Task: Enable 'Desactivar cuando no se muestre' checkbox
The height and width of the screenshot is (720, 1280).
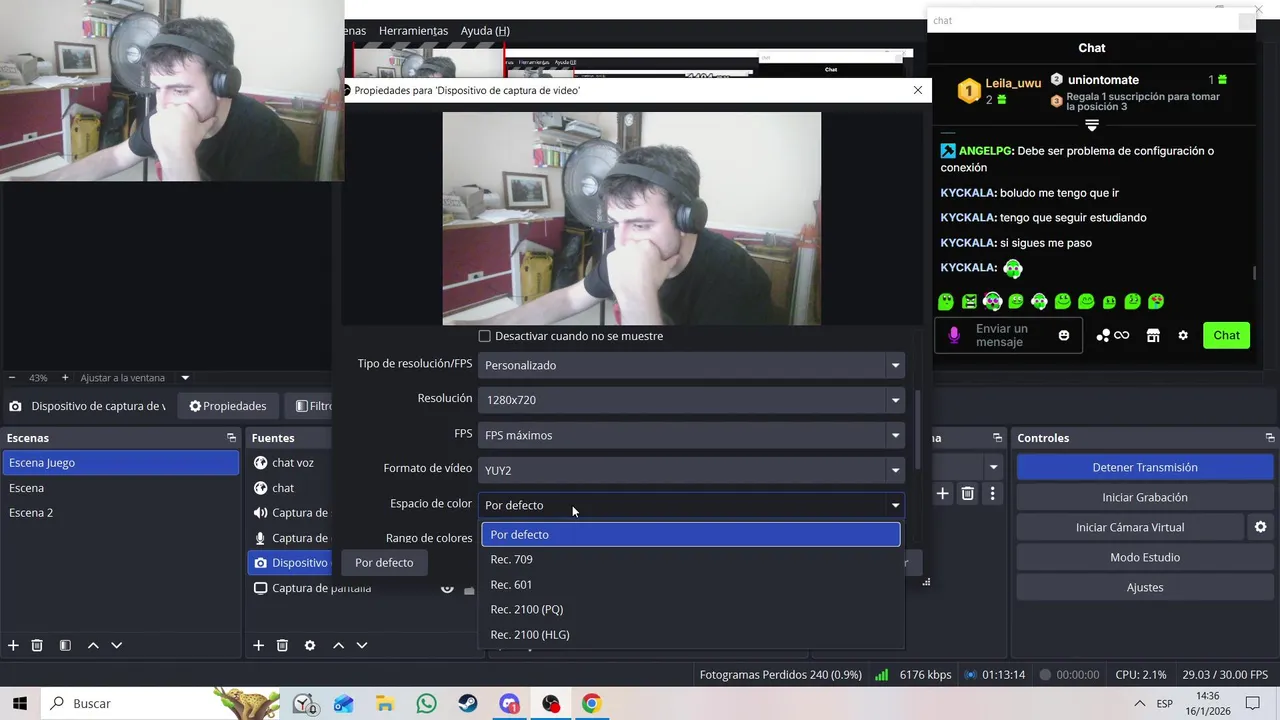Action: (485, 336)
